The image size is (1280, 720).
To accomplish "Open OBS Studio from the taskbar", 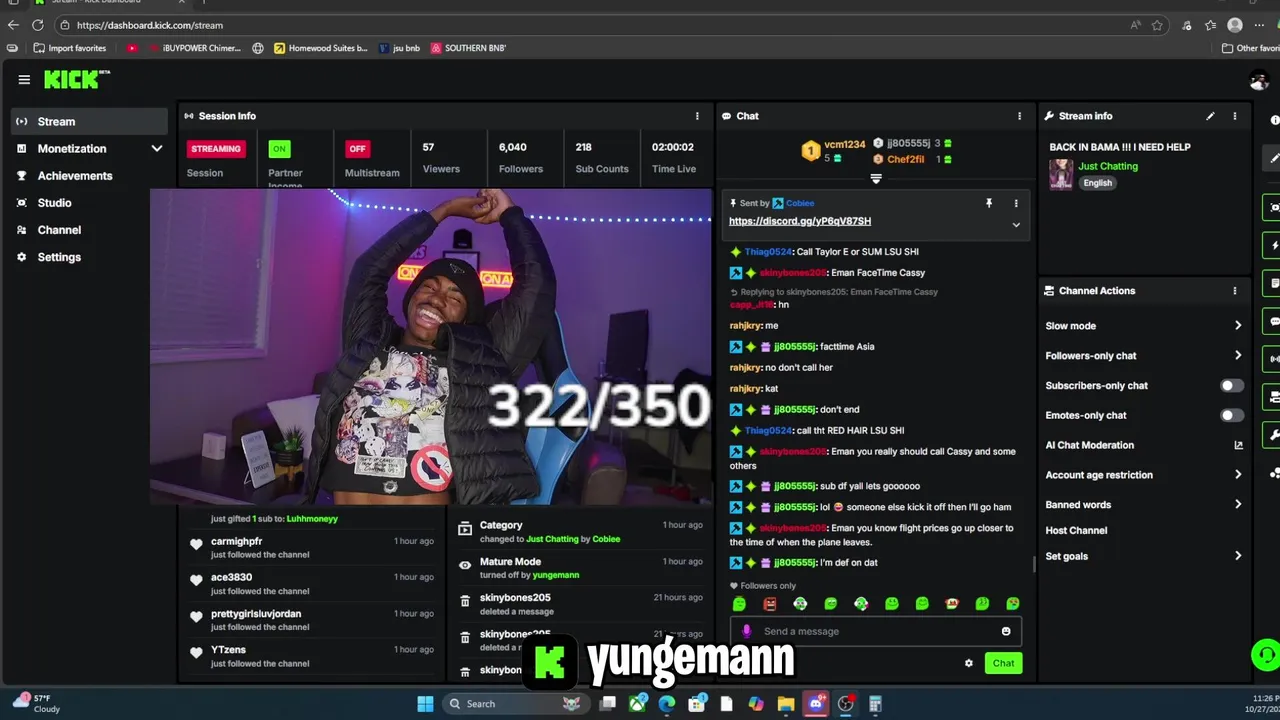I will (x=846, y=704).
